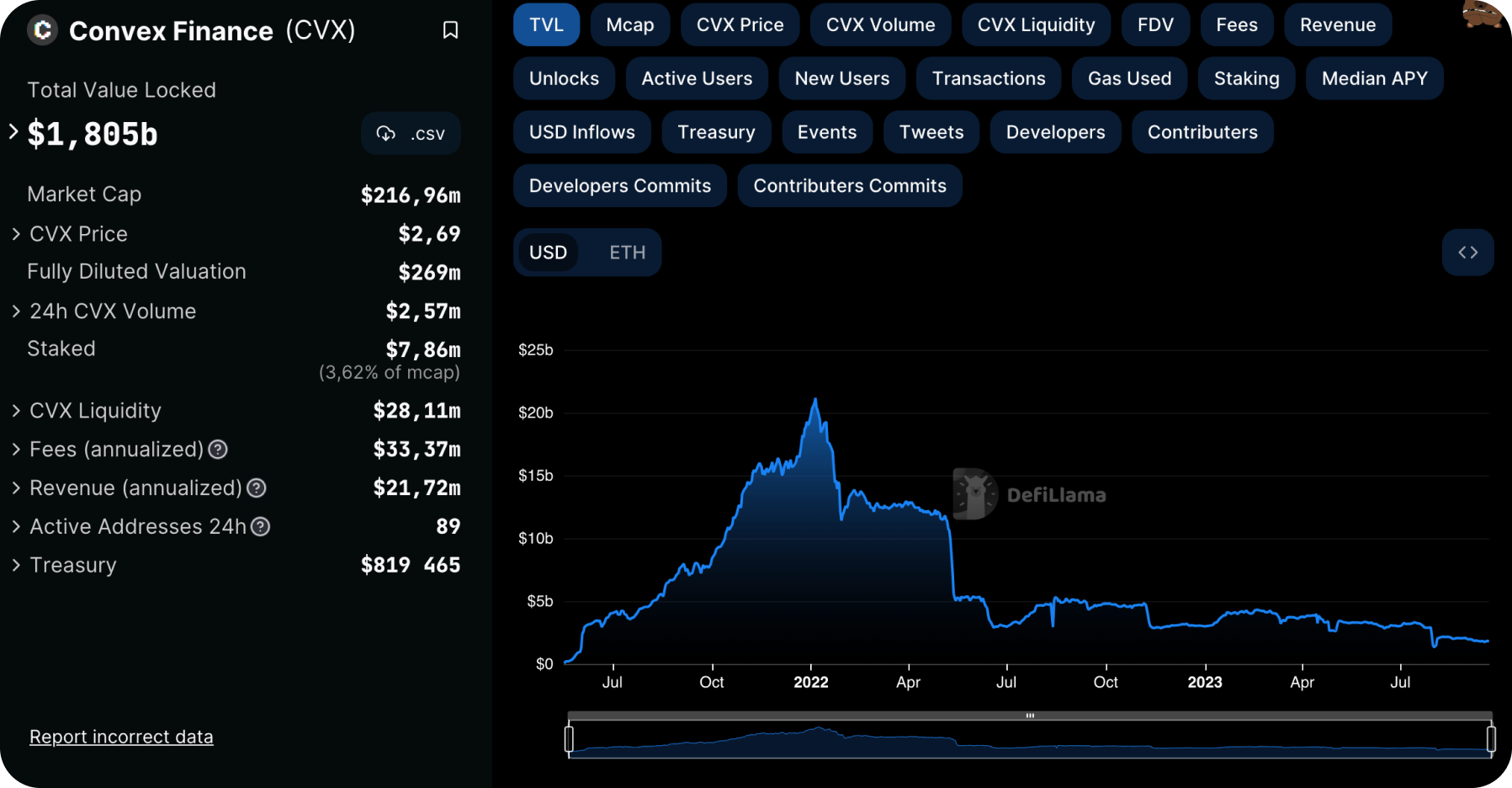Enable the Contributers Commits metric

[x=850, y=186]
